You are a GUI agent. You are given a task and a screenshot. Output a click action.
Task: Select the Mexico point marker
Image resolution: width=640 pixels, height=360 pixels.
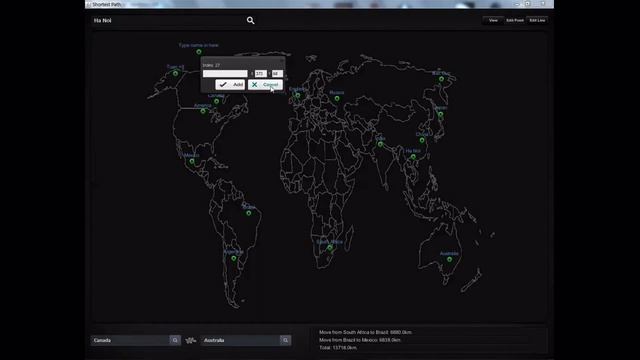pyautogui.click(x=192, y=161)
